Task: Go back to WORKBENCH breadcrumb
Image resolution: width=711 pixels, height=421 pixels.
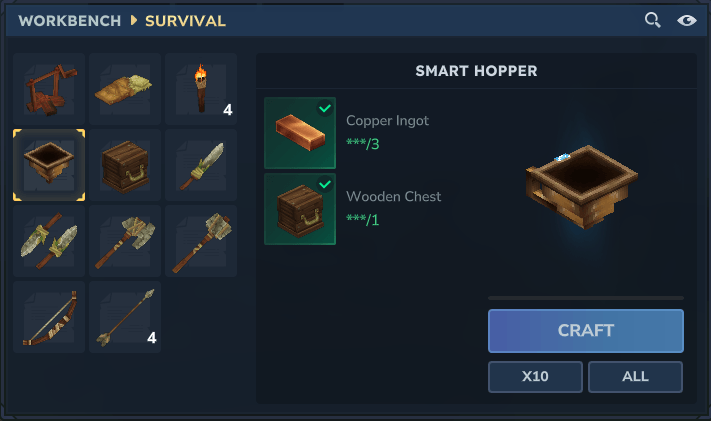Action: click(x=70, y=21)
